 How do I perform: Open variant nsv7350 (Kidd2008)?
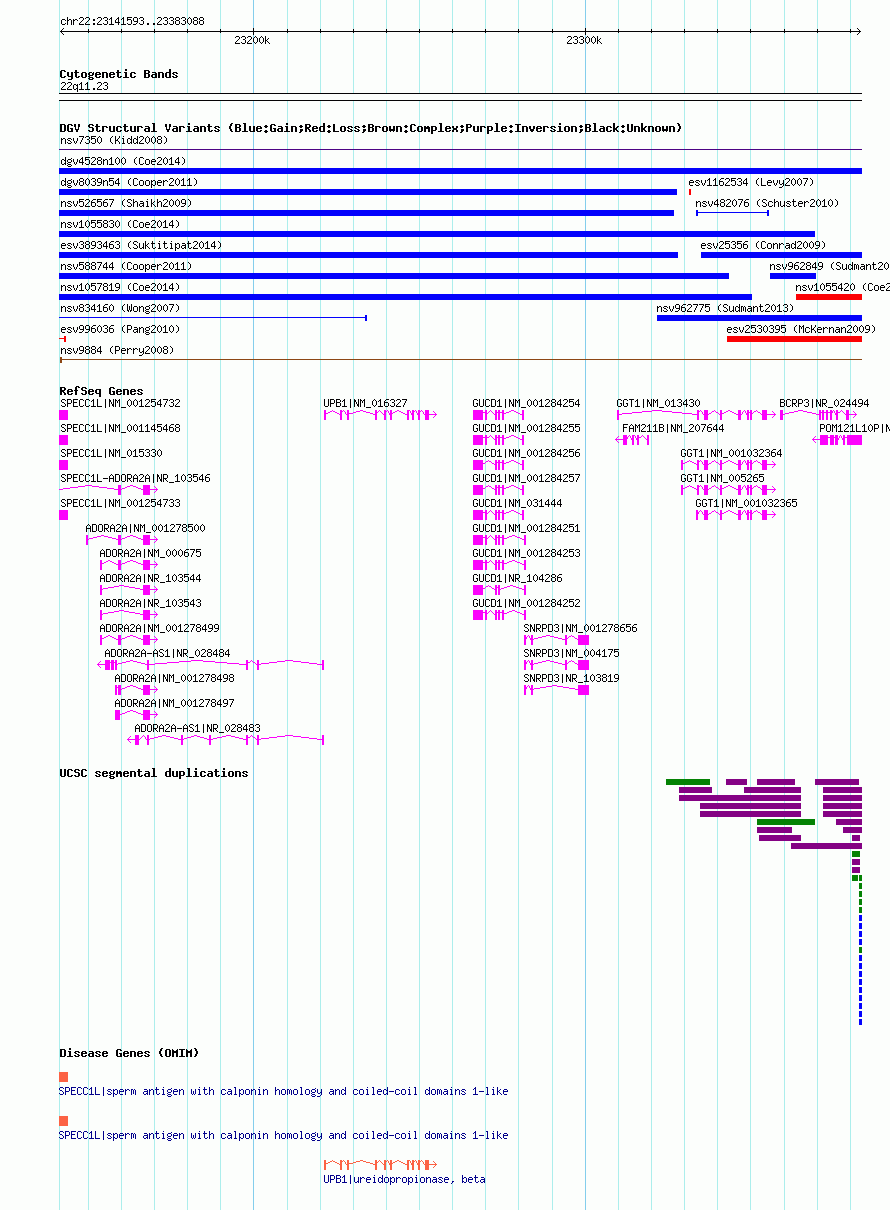coord(114,141)
